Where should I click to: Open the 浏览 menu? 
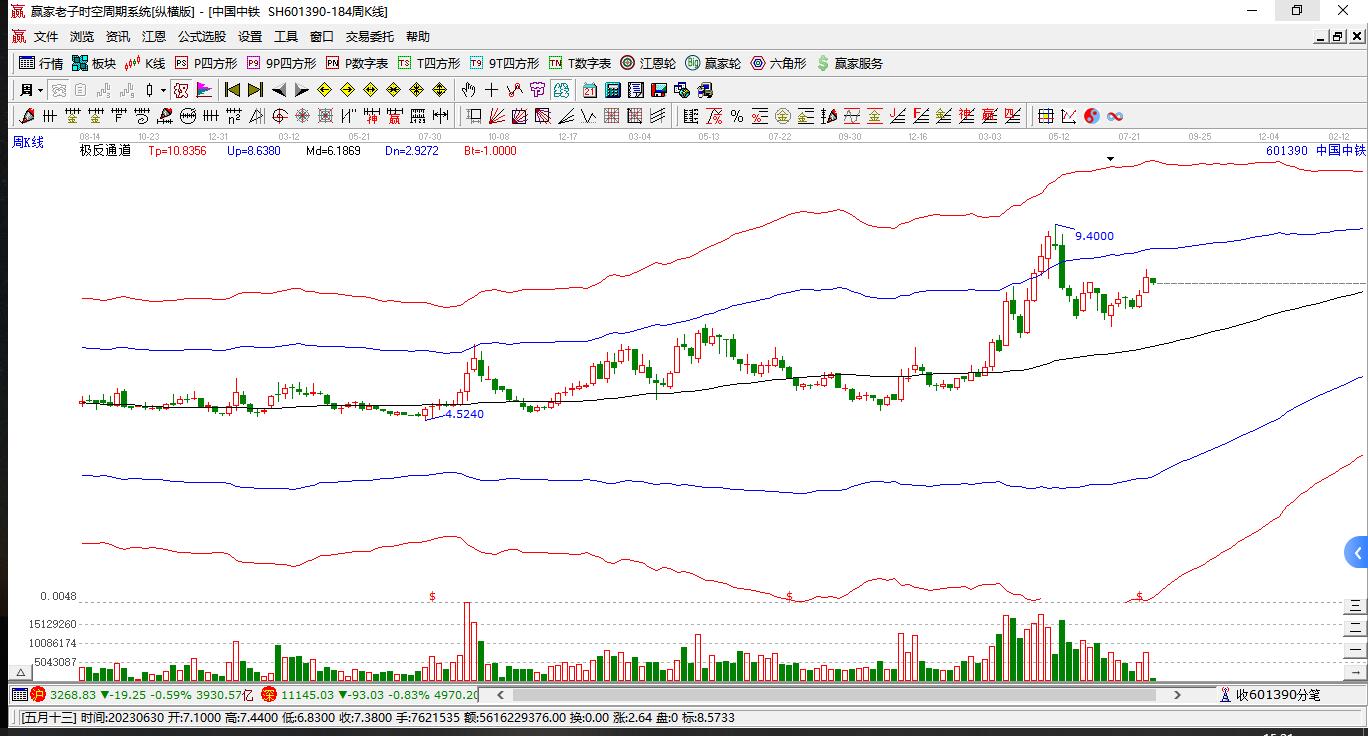tap(82, 37)
